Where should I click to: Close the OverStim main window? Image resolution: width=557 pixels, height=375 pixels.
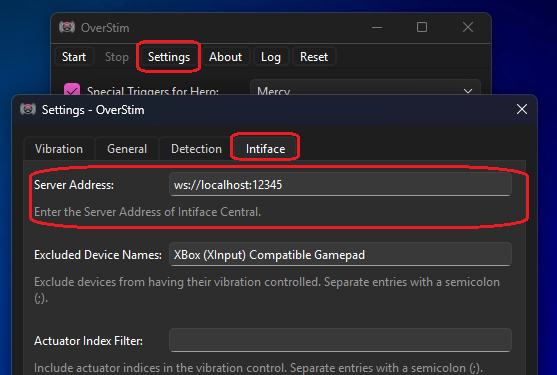pos(468,27)
